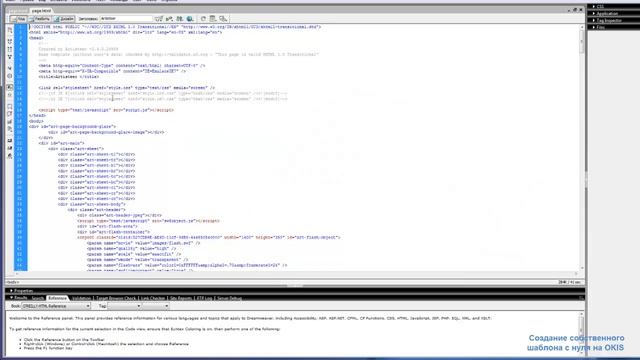Screen dimensions: 640x360
Task: Open the View Options toolbar icon
Action: 213,19
